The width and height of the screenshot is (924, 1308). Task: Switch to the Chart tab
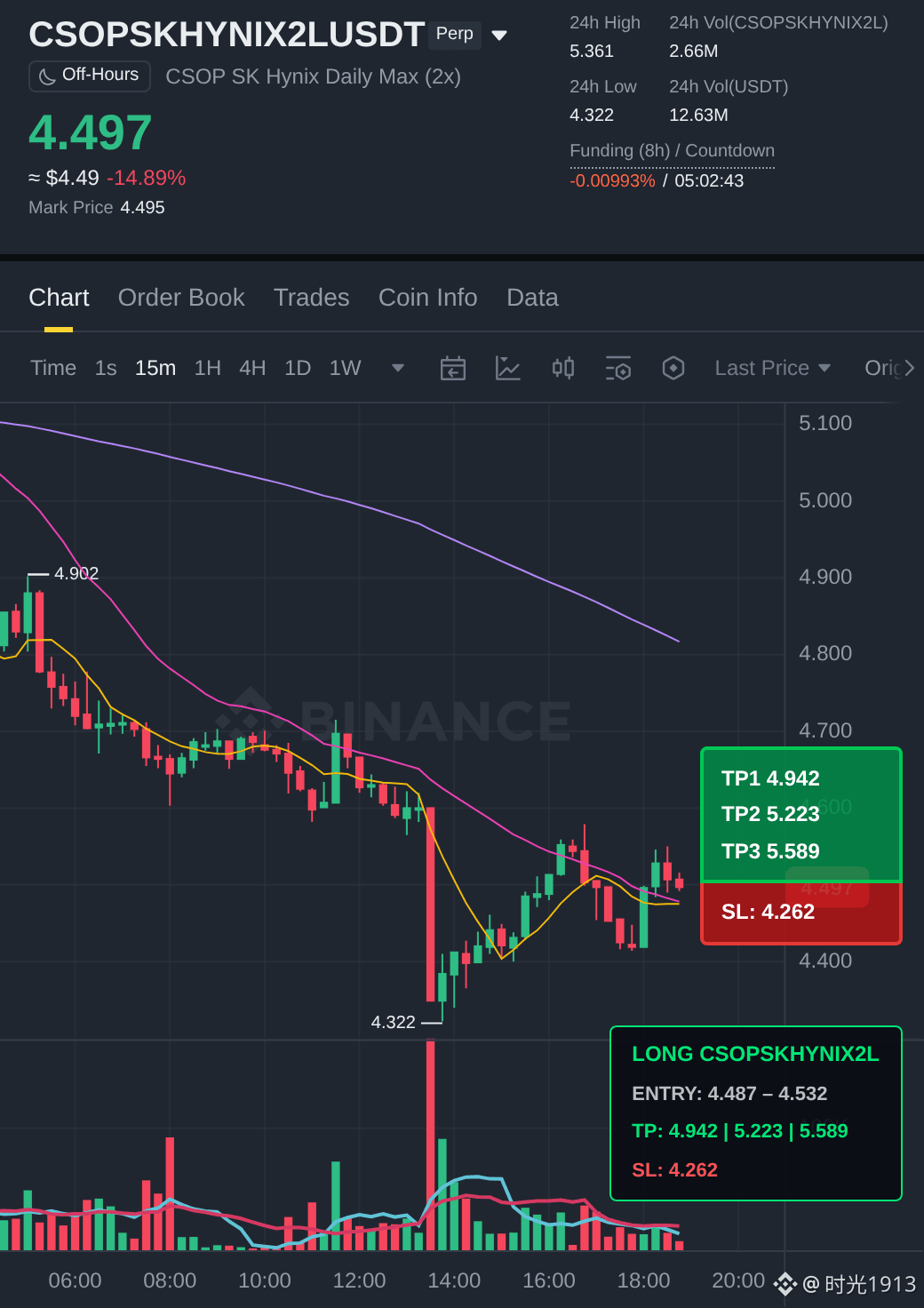click(59, 298)
